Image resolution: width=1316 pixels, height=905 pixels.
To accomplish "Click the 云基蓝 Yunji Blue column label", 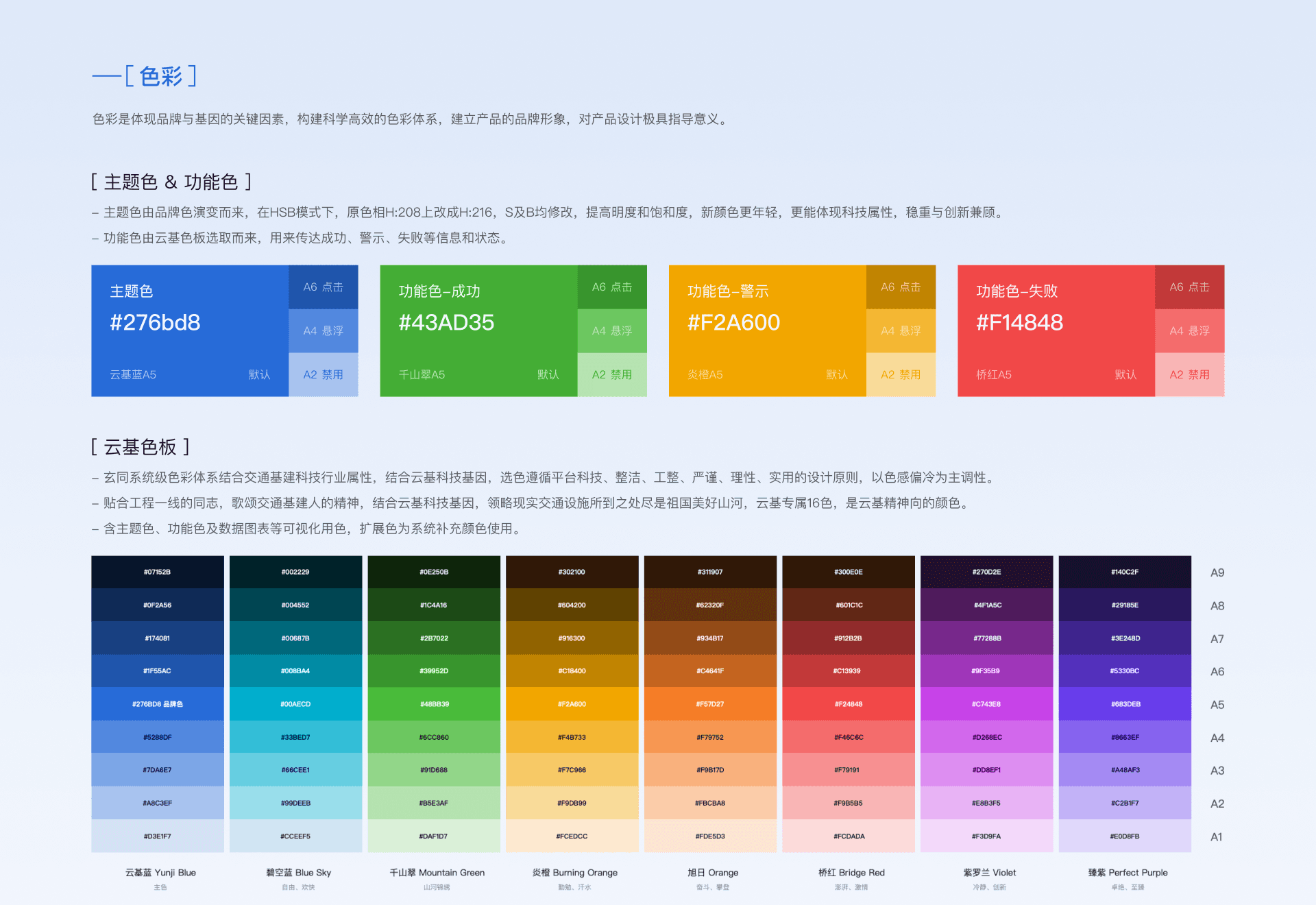I will pos(160,873).
